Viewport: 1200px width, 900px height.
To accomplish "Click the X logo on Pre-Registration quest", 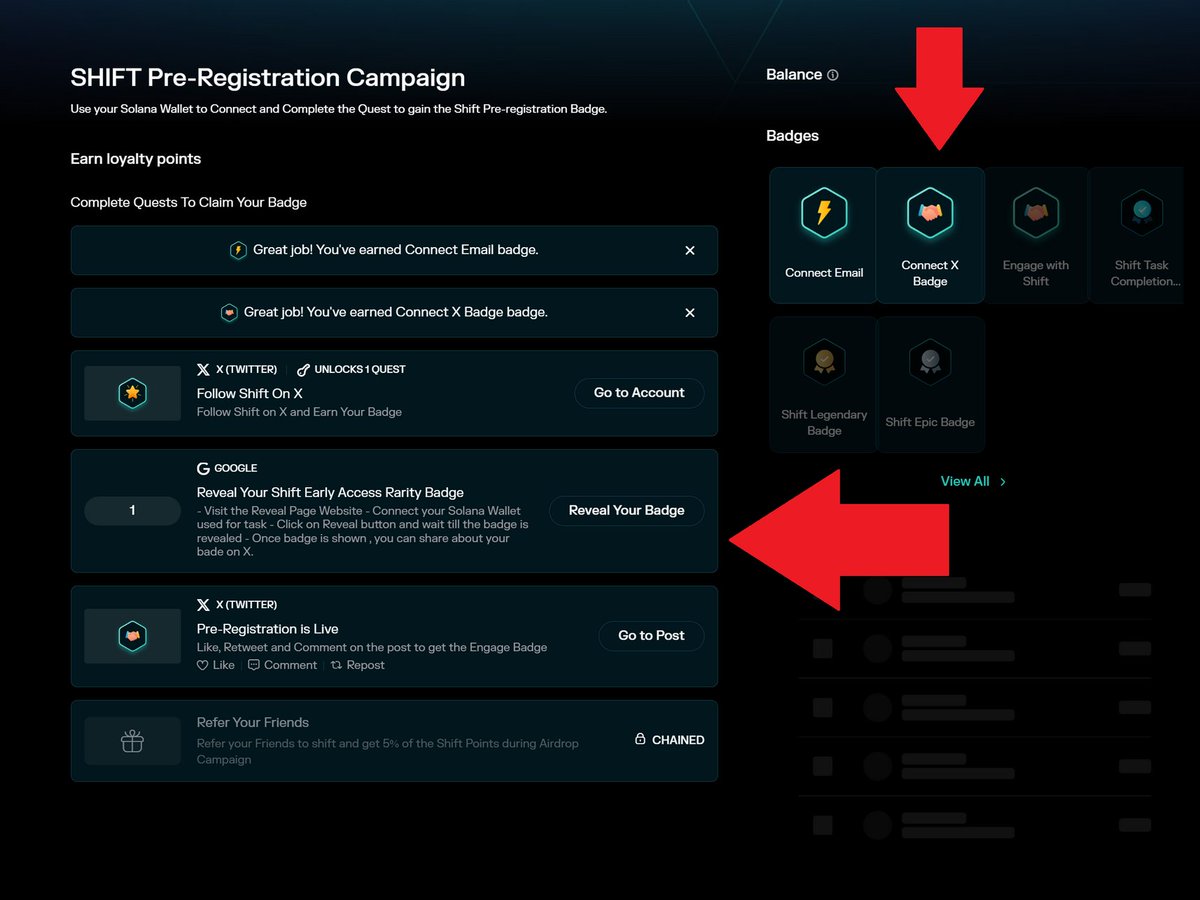I will point(203,605).
